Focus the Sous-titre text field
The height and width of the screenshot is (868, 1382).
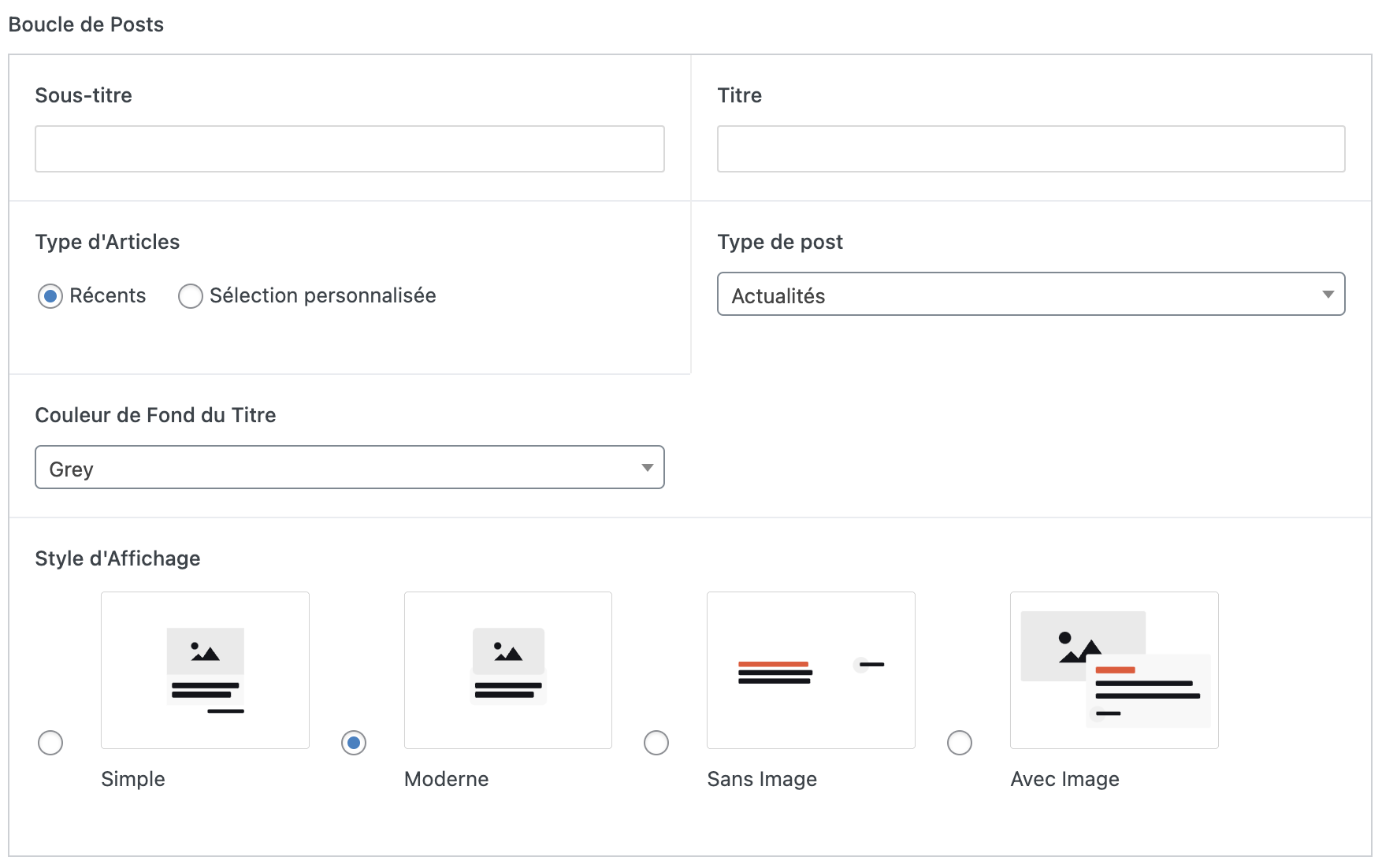(x=350, y=149)
